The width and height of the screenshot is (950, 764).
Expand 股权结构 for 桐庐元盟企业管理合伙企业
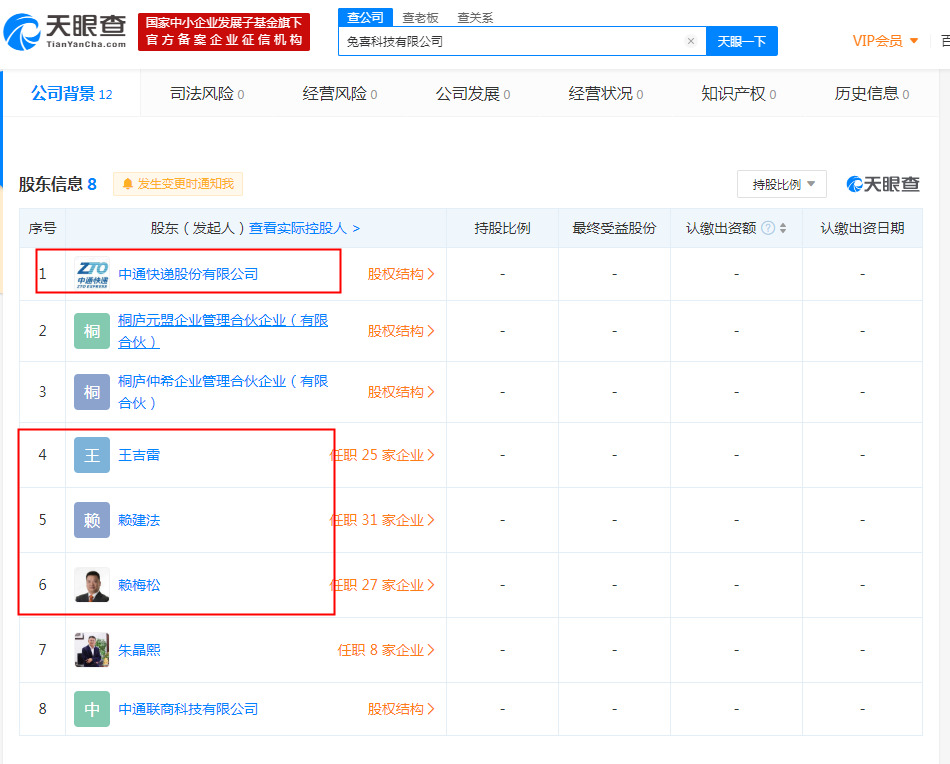tap(400, 331)
